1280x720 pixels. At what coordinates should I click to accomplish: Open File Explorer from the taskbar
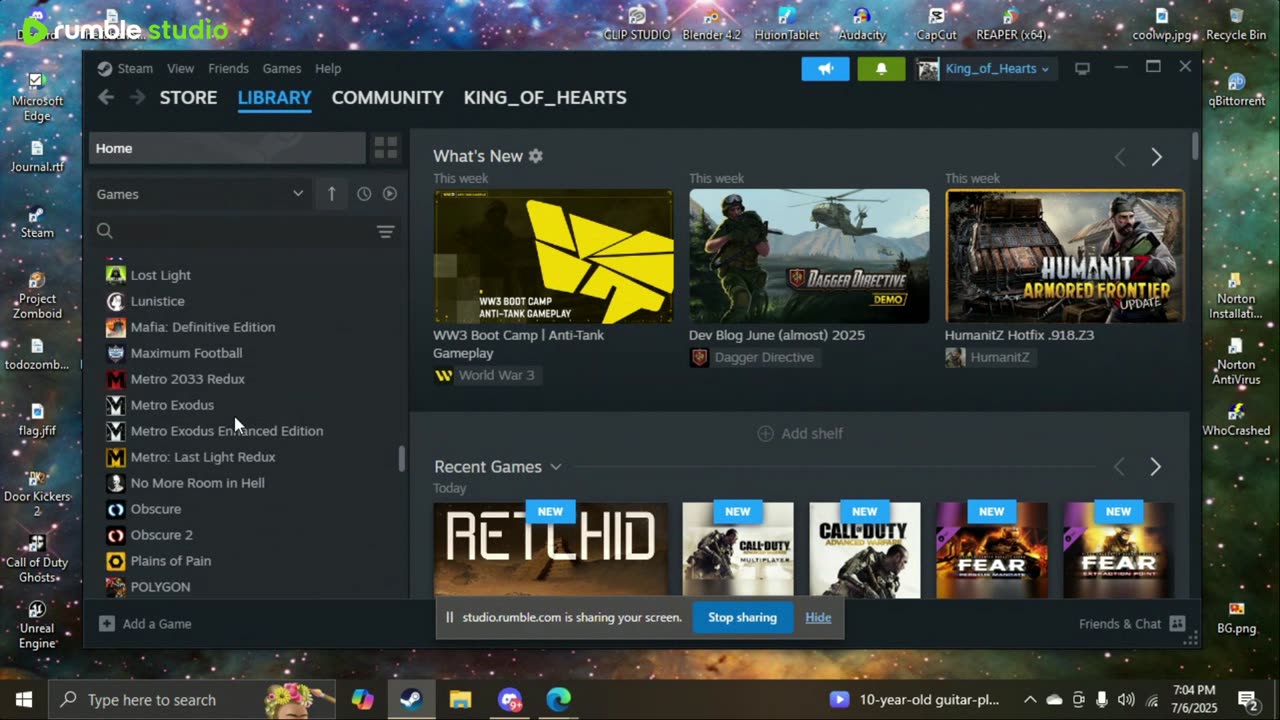[x=460, y=699]
